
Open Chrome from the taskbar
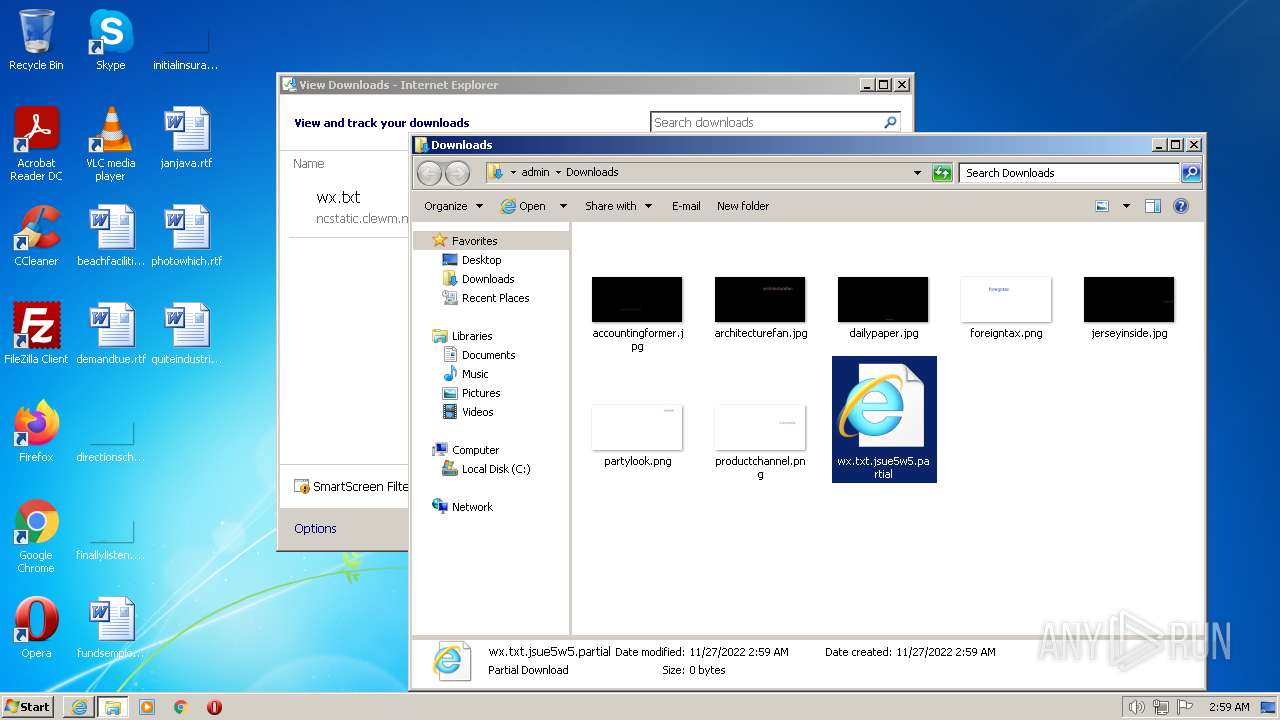180,707
